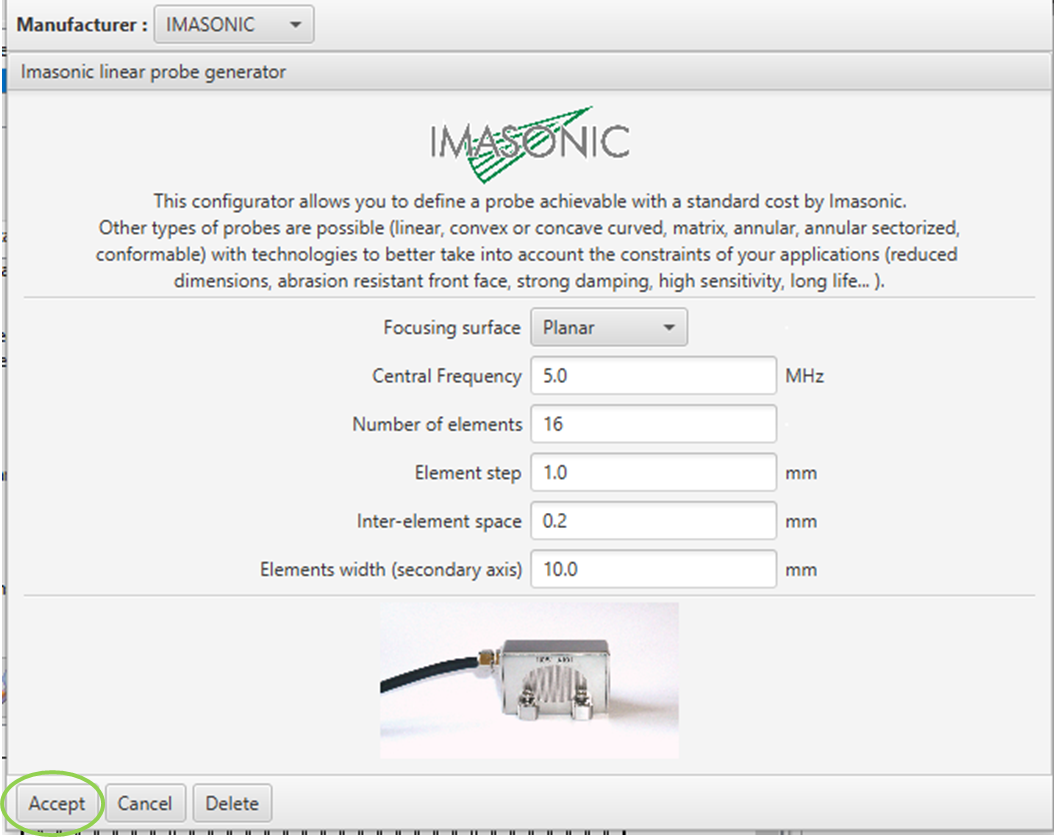This screenshot has width=1054, height=837.
Task: Click the probe photo thumbnail
Action: click(529, 680)
